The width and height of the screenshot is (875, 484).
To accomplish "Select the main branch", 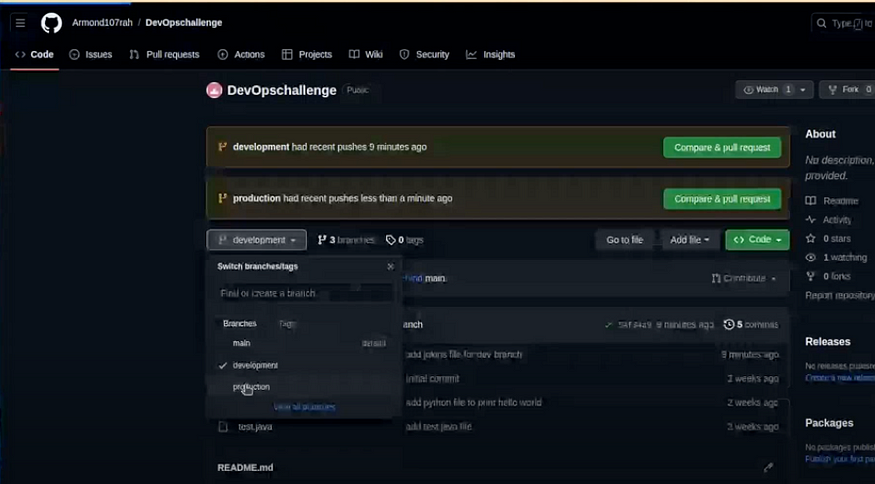I will pos(304,343).
